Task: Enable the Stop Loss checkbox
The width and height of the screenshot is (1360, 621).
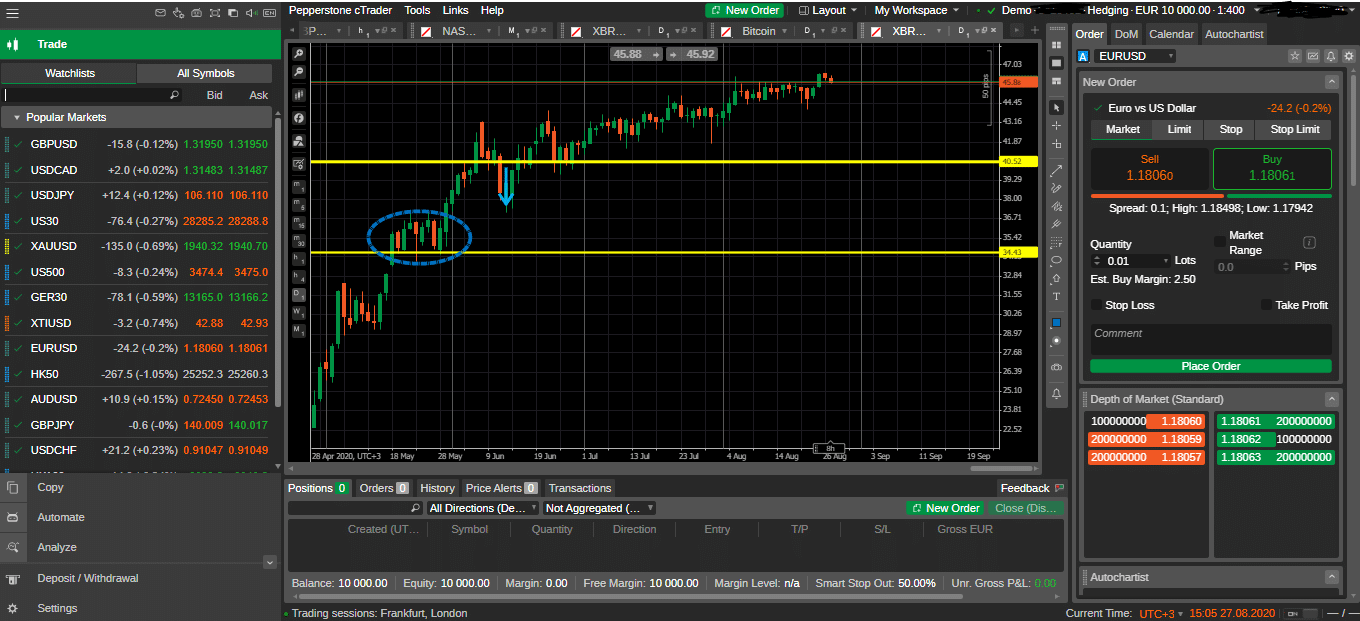Action: click(x=1098, y=305)
